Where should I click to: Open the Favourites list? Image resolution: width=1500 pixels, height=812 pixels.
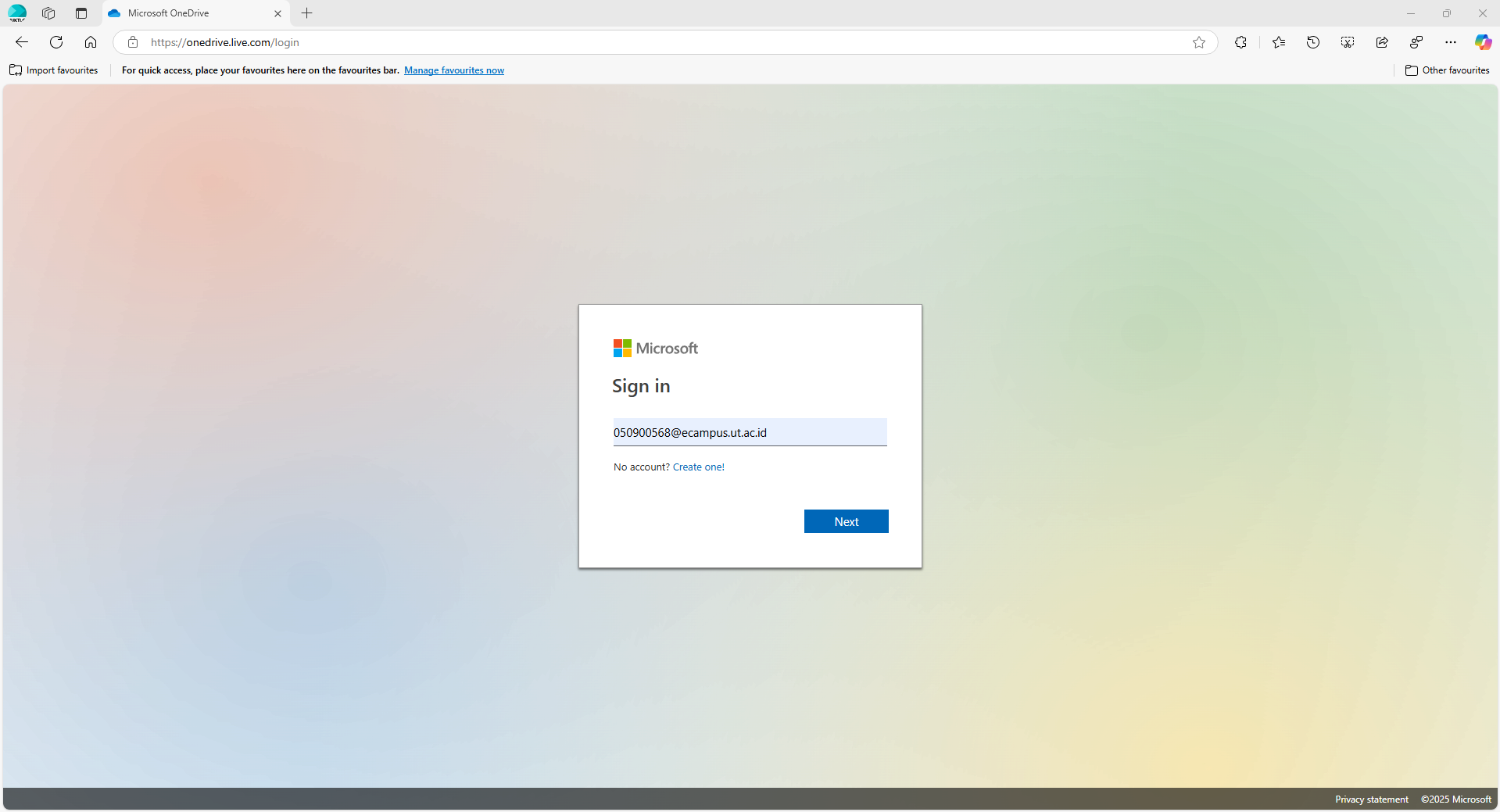click(x=1278, y=42)
